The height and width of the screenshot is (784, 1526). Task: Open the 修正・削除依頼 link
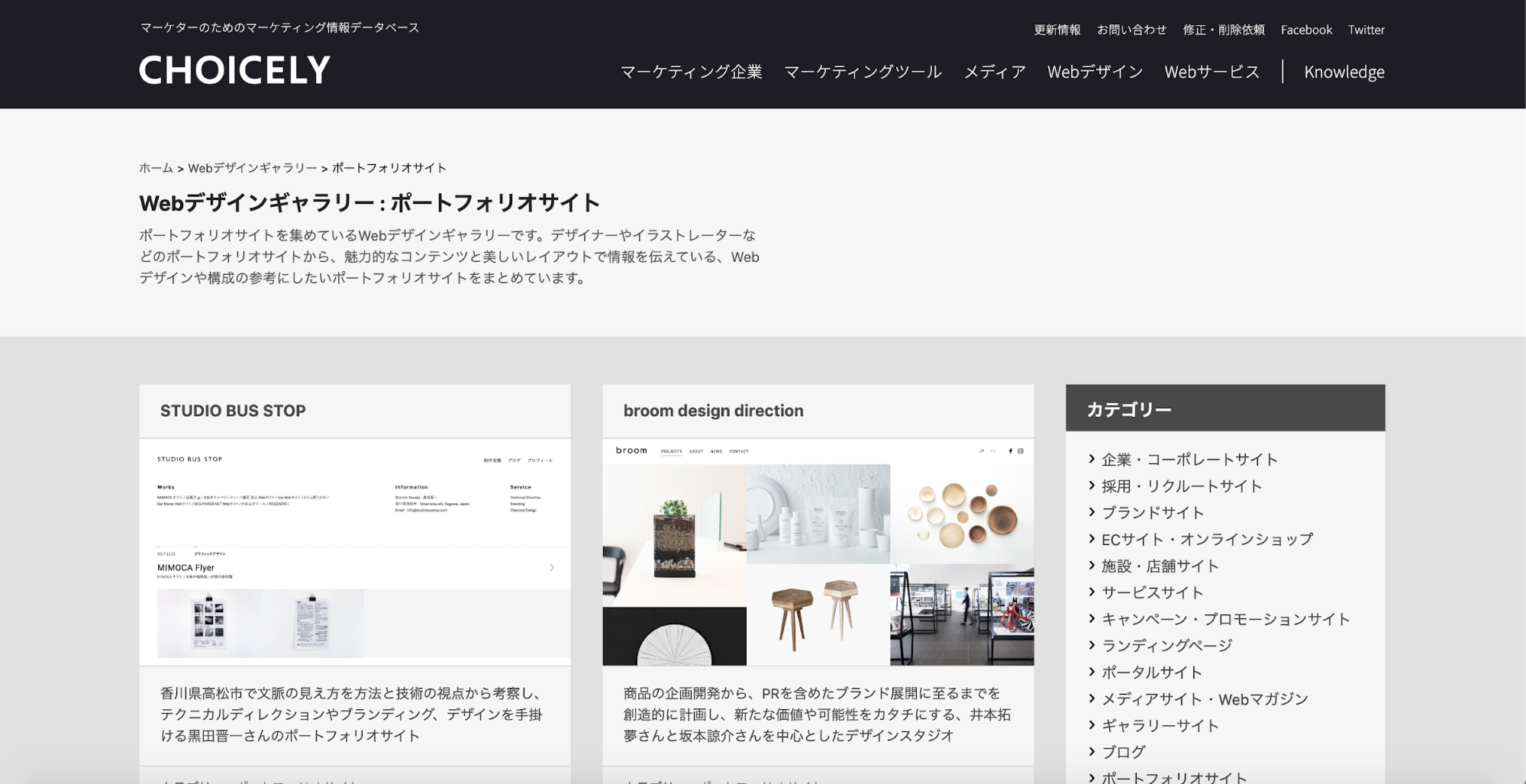click(x=1223, y=30)
